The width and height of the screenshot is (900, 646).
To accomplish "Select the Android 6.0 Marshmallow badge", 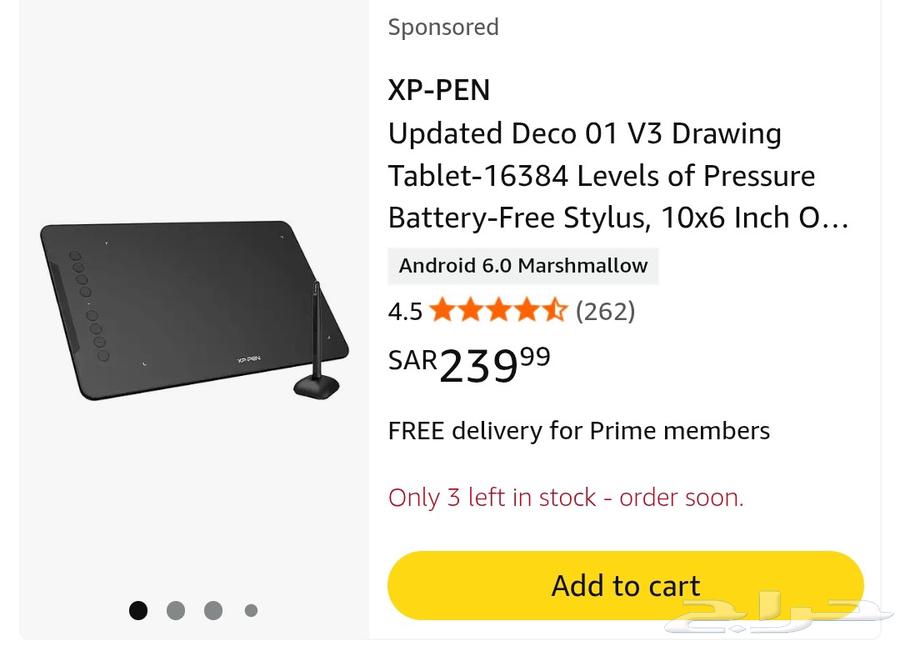I will 523,266.
